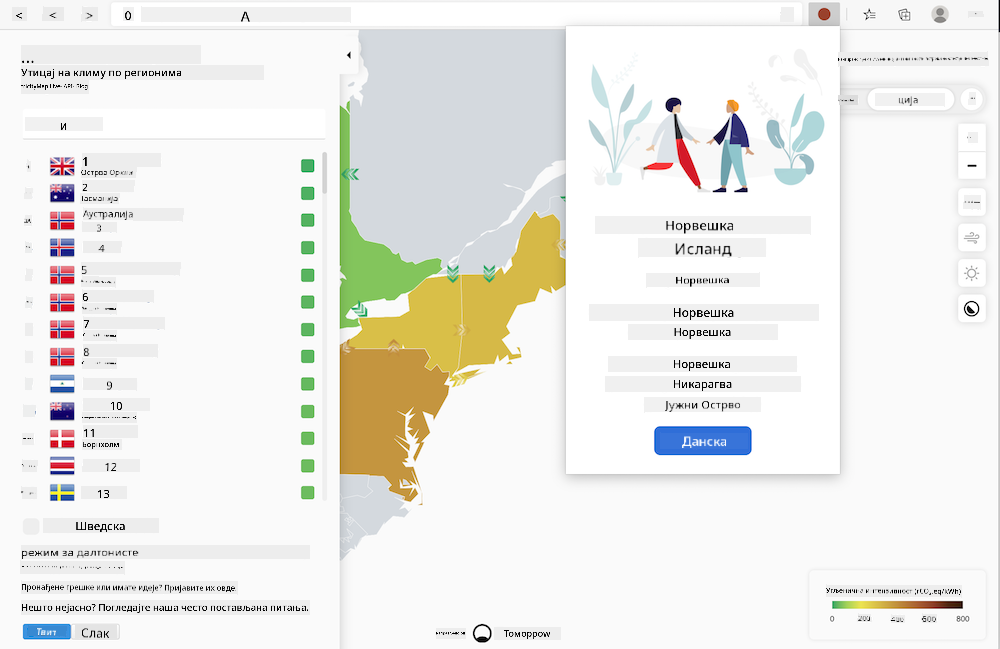Image resolution: width=1000 pixels, height=649 pixels.
Task: Open the frequently asked questions link
Action: pos(165,607)
